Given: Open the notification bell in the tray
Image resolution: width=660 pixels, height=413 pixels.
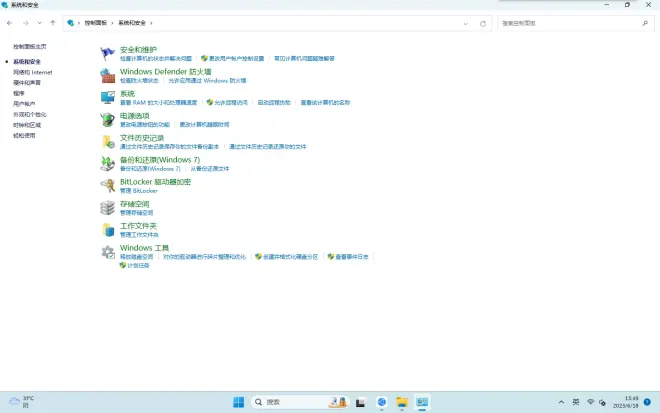Looking at the screenshot, I should [647, 402].
